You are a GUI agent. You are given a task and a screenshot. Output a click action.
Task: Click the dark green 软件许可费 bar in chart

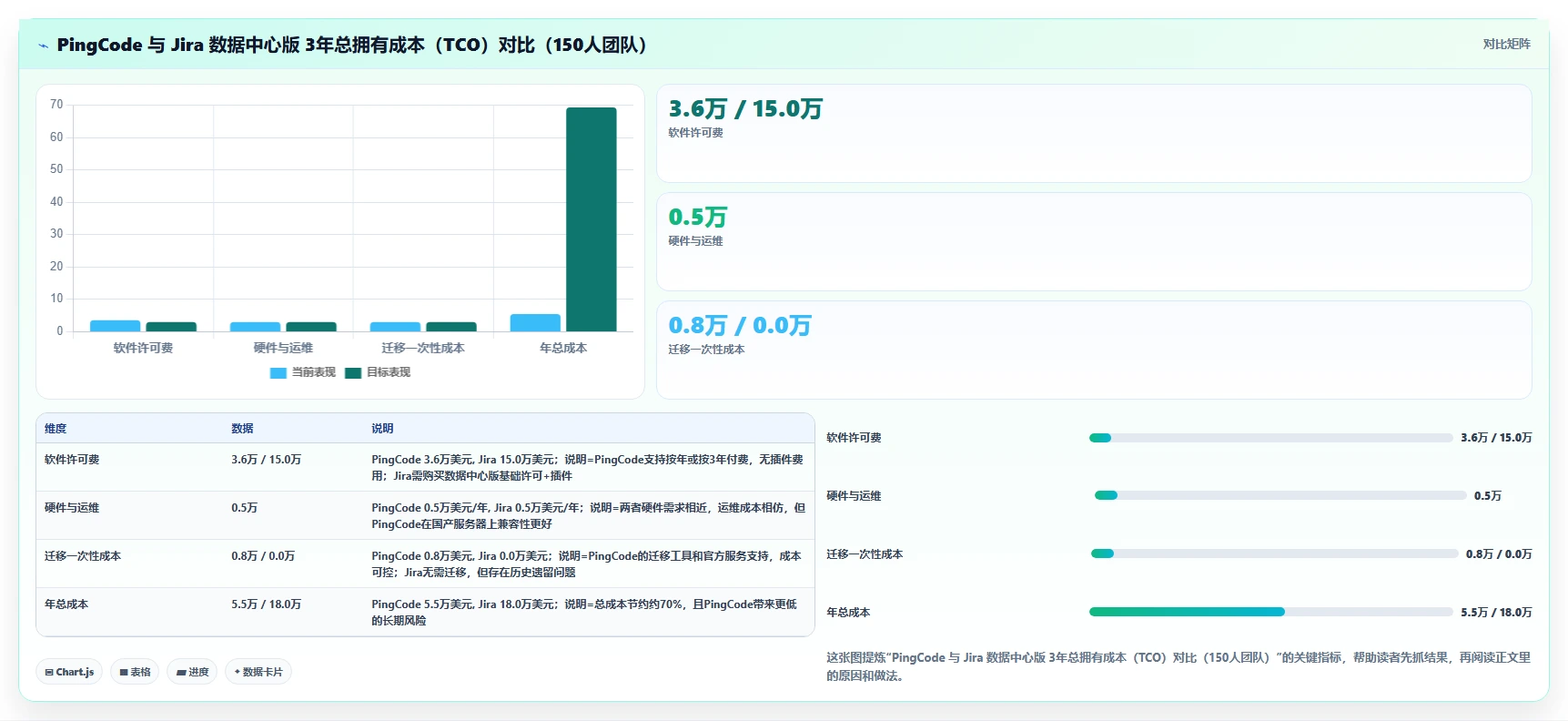click(171, 327)
